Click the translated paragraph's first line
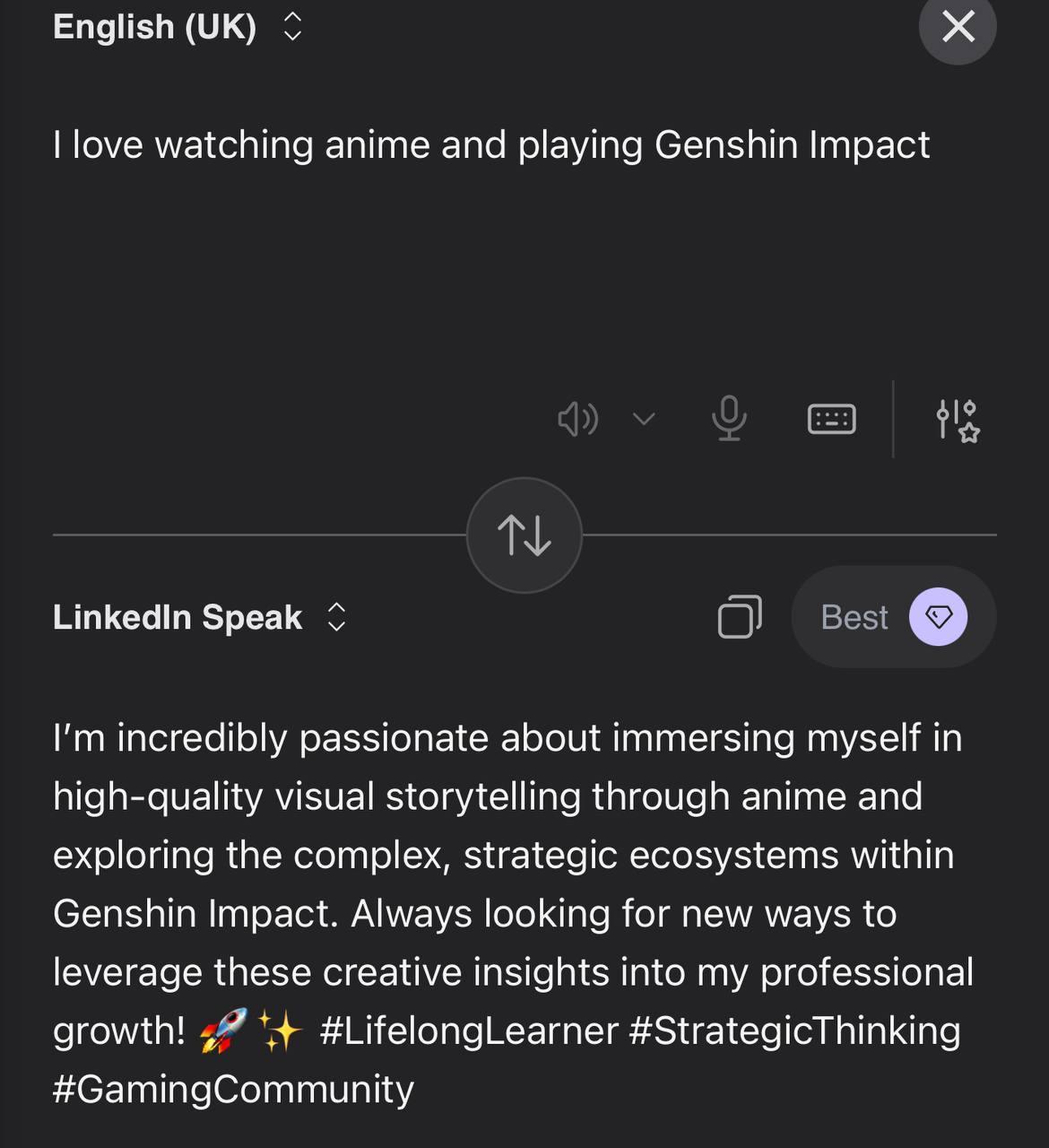The height and width of the screenshot is (1148, 1049). (507, 738)
